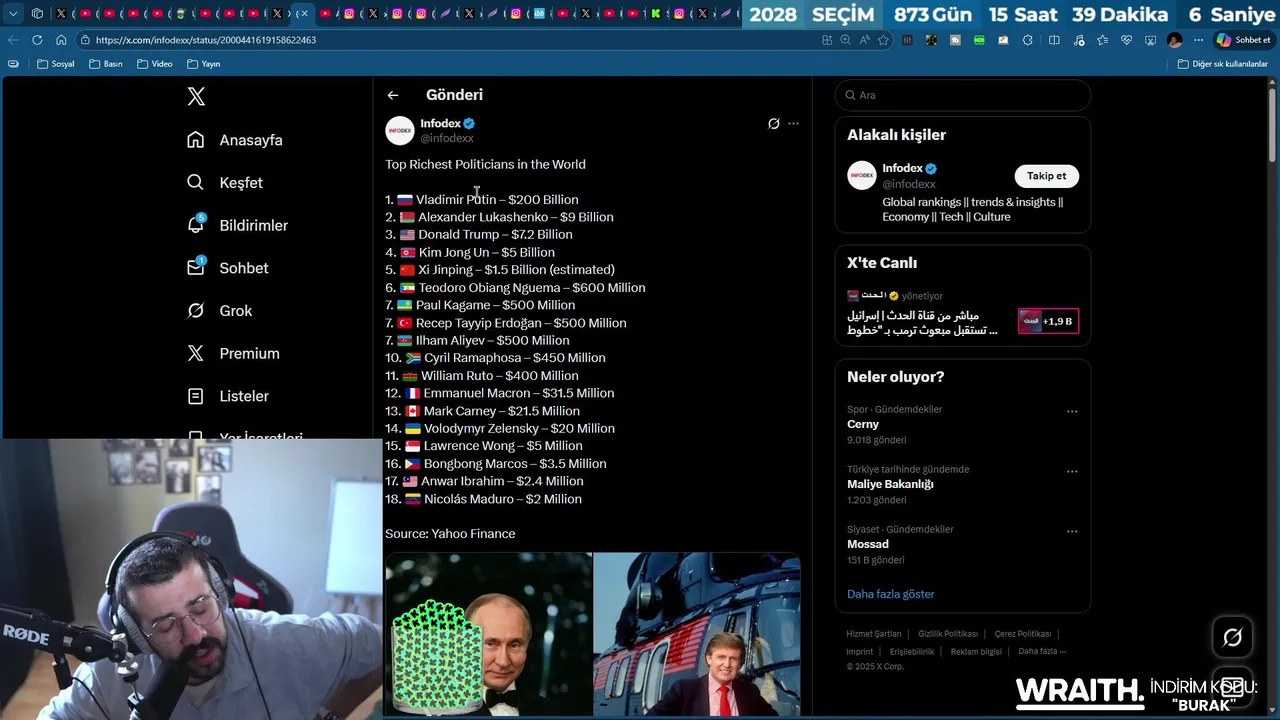1280x720 pixels.
Task: Open Yayın bookmarks folder
Action: pyautogui.click(x=203, y=64)
